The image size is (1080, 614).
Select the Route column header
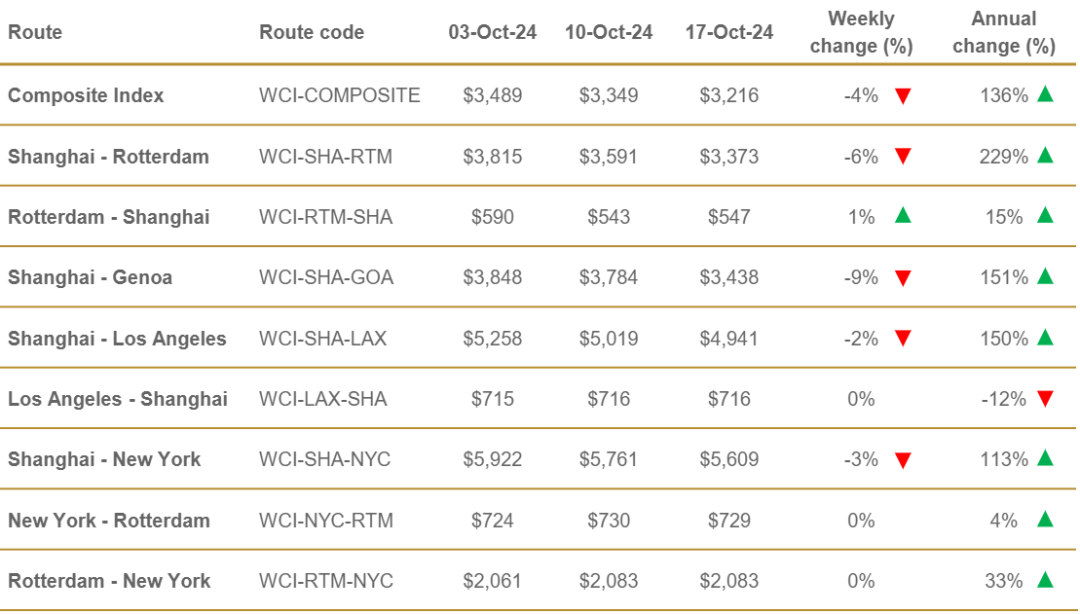[35, 32]
